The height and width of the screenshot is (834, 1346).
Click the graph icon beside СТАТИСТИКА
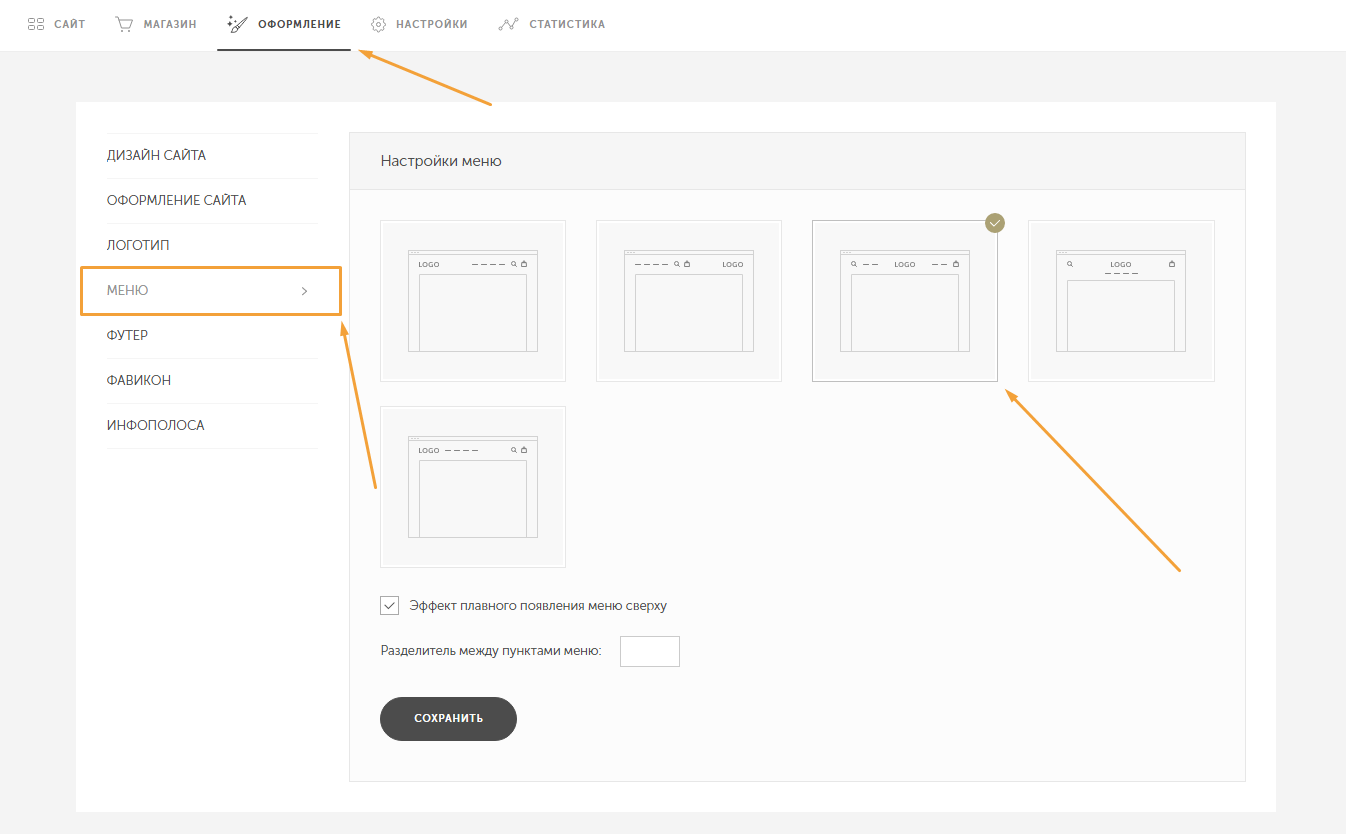508,24
